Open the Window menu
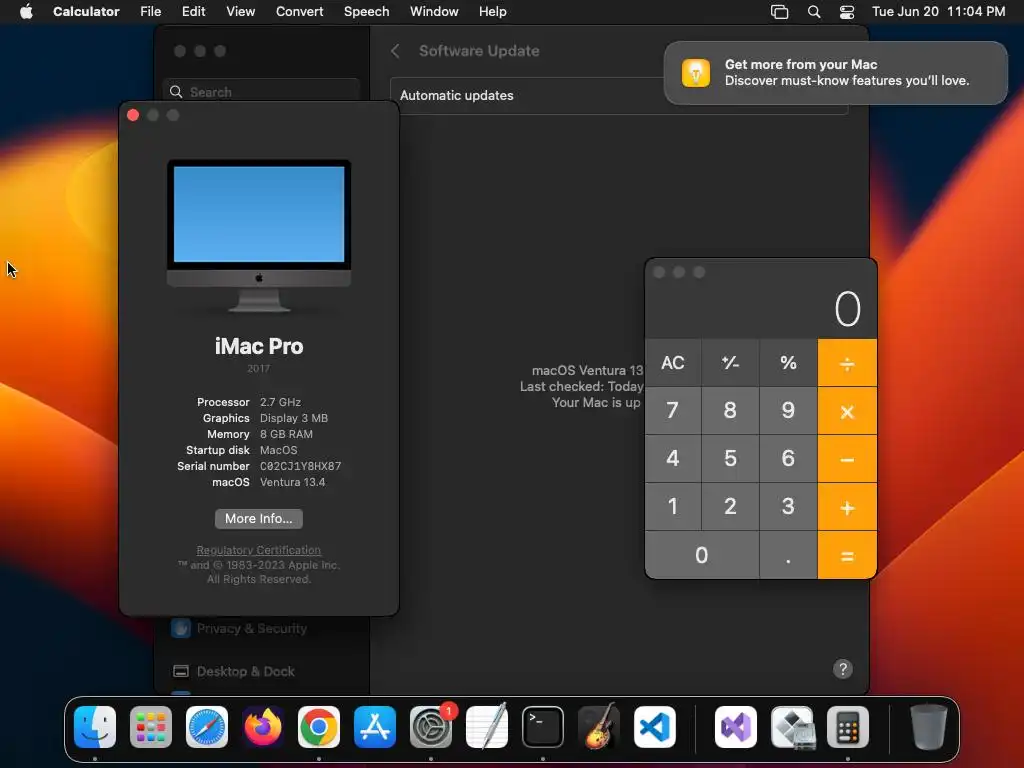1024x768 pixels. point(434,12)
